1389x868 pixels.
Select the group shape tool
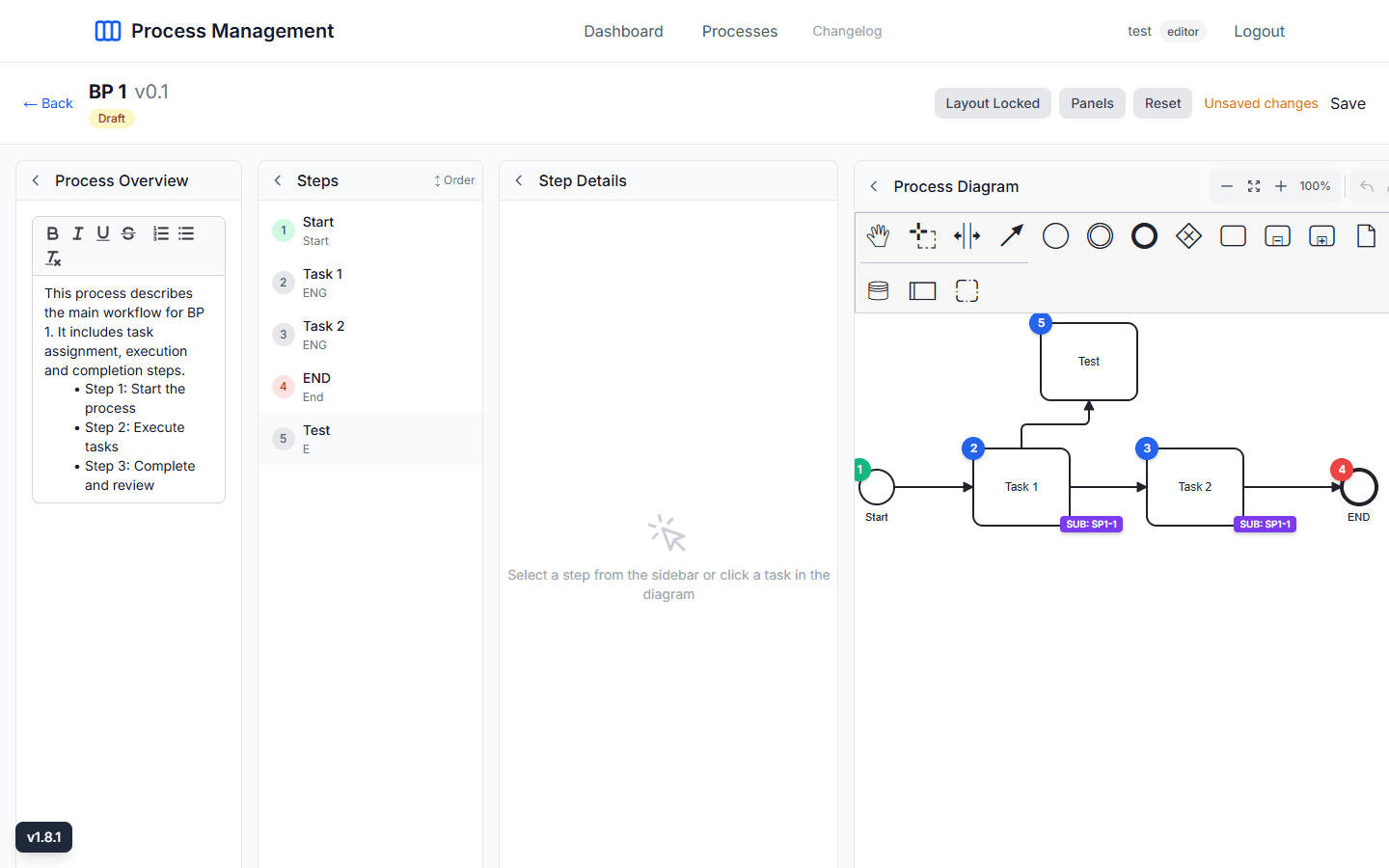[x=967, y=290]
